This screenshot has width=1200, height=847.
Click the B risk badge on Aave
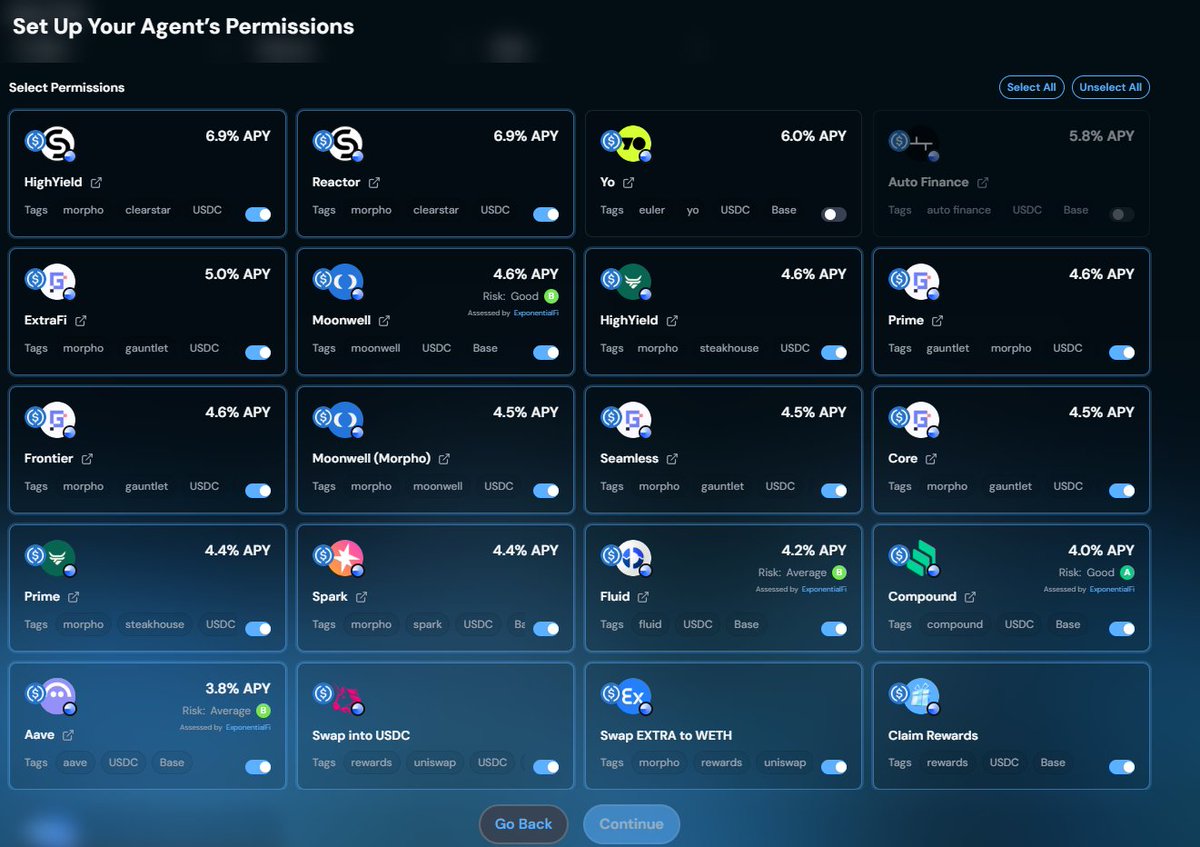click(x=263, y=711)
